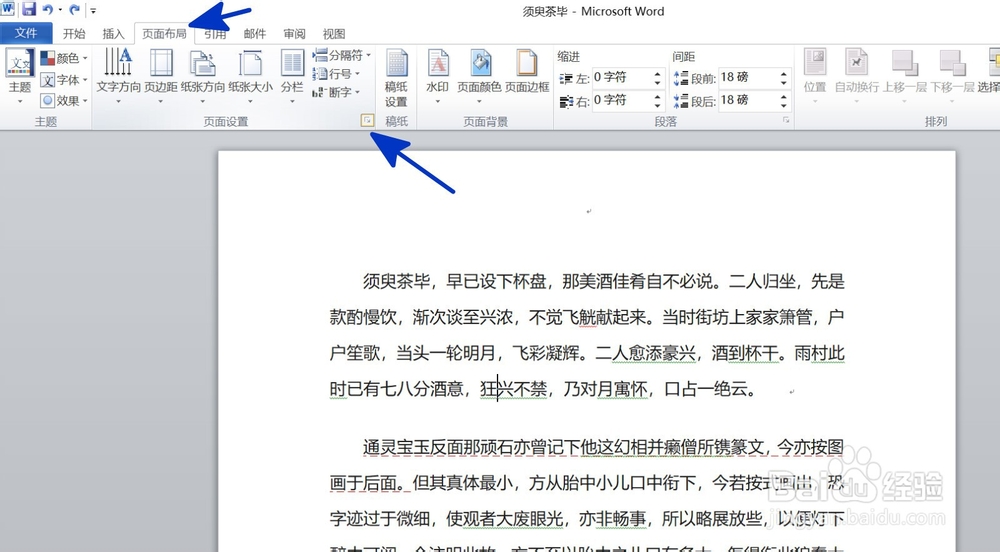Click the left indent icon beside 左
This screenshot has width=1000, height=552.
pos(566,78)
